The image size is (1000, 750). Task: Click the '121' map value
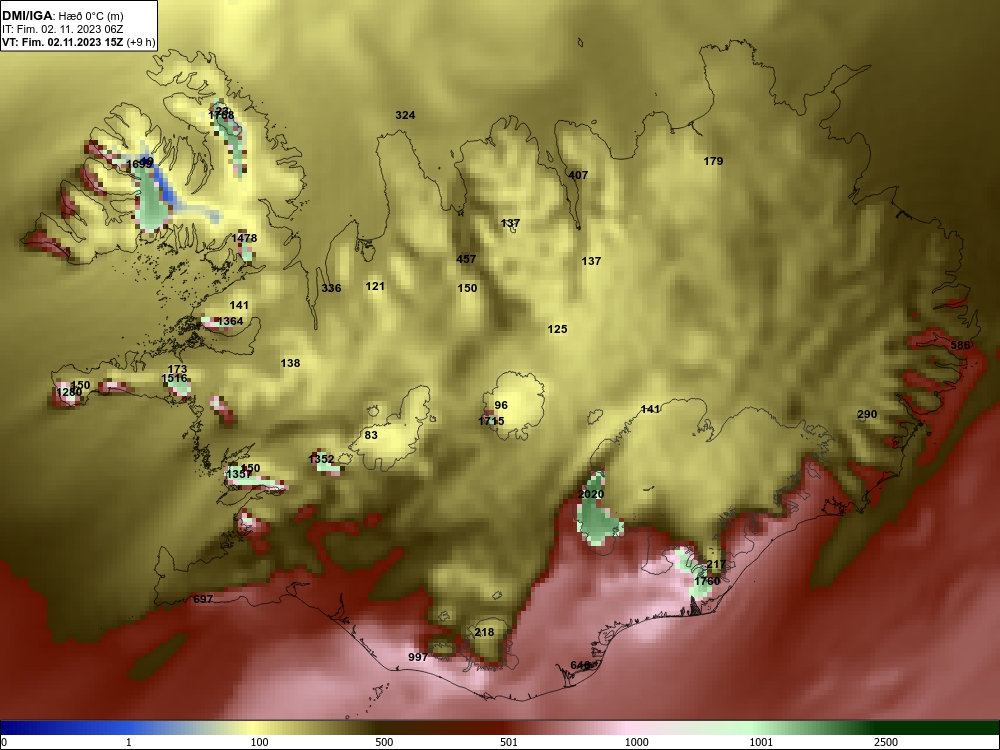[375, 286]
